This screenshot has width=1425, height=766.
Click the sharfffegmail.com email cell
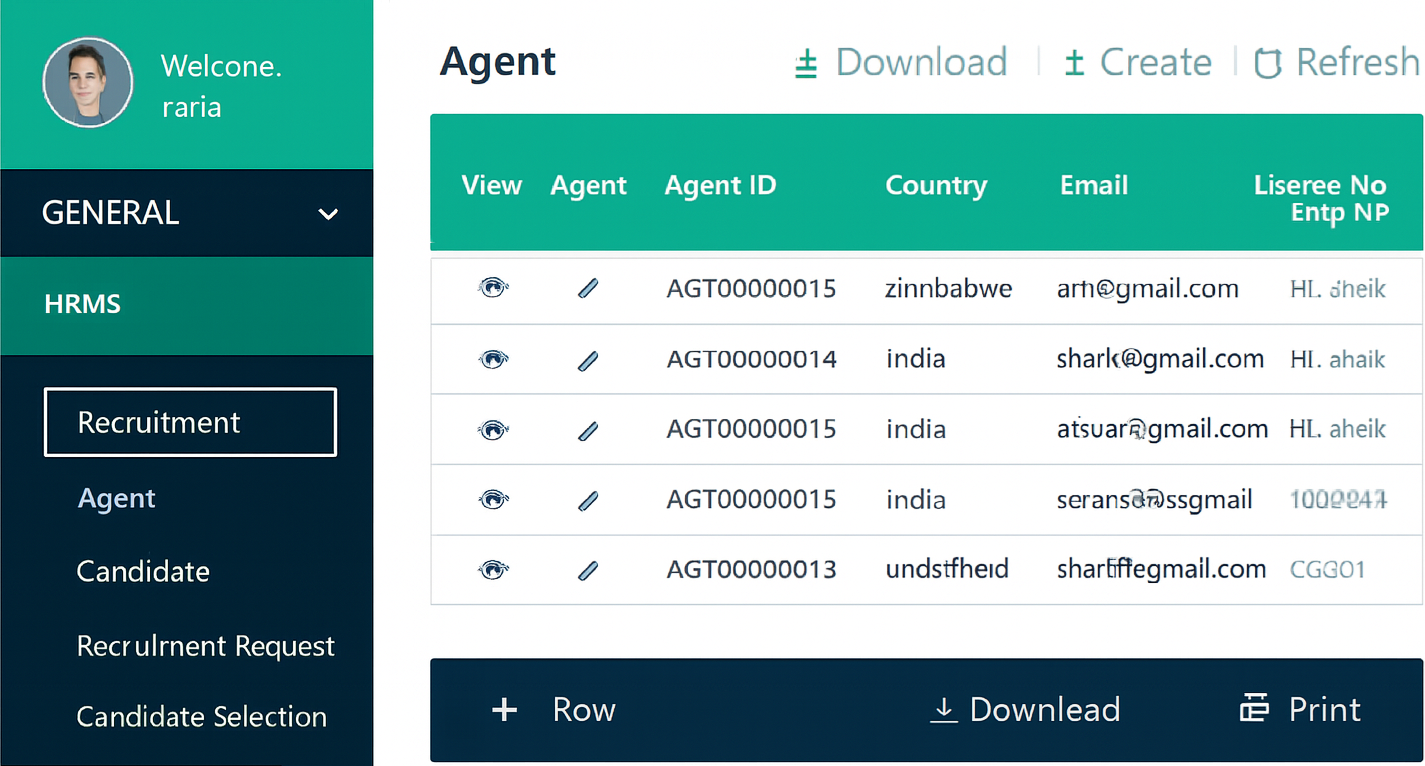(x=1161, y=570)
